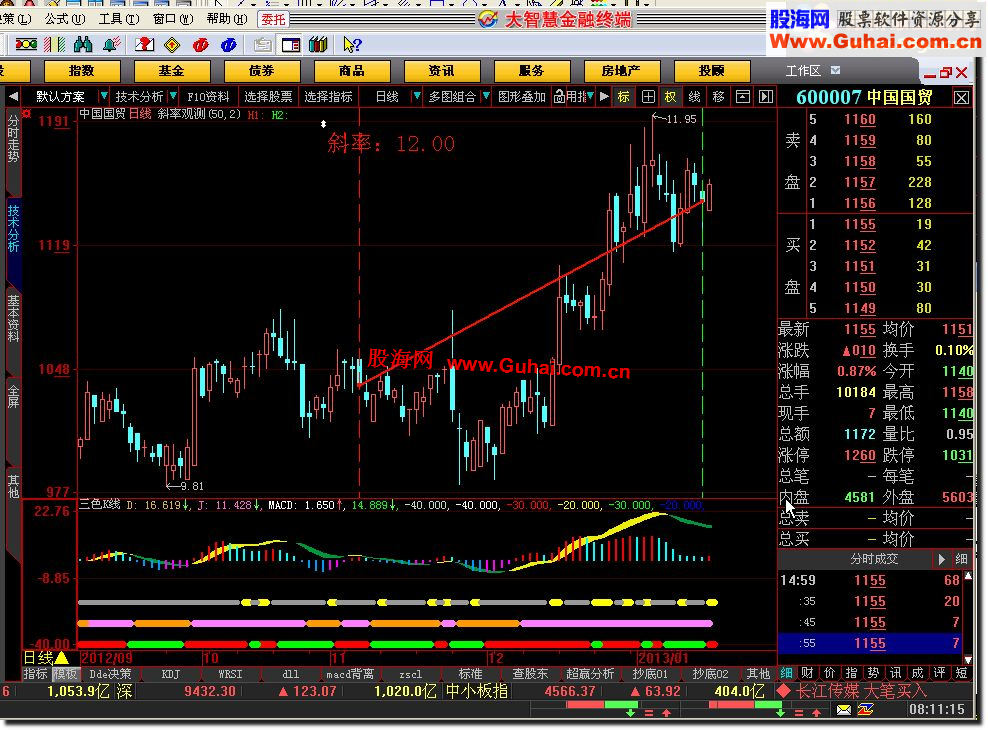
Task: Expand the 用指 dropdown arrow
Action: 590,96
